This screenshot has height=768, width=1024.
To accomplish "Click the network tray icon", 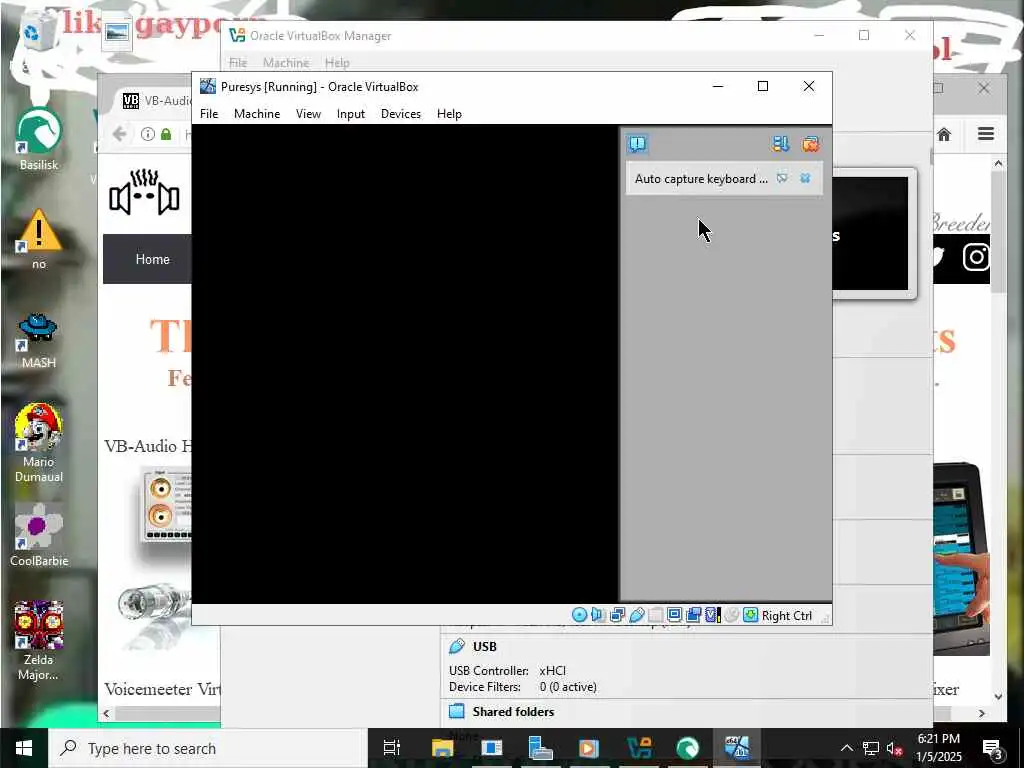I will coord(871,748).
